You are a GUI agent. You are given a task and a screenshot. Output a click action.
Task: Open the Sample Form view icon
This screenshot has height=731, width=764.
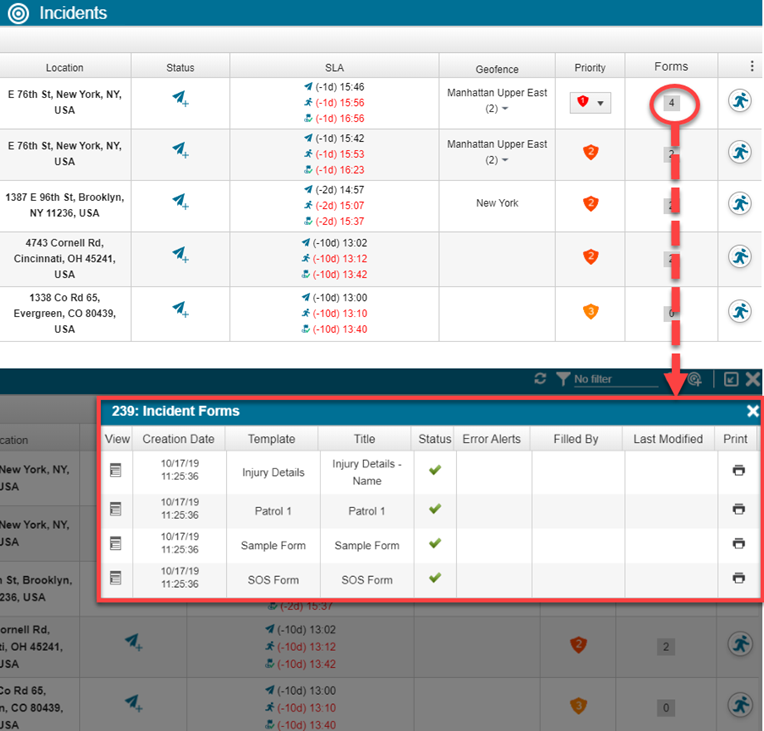click(115, 544)
